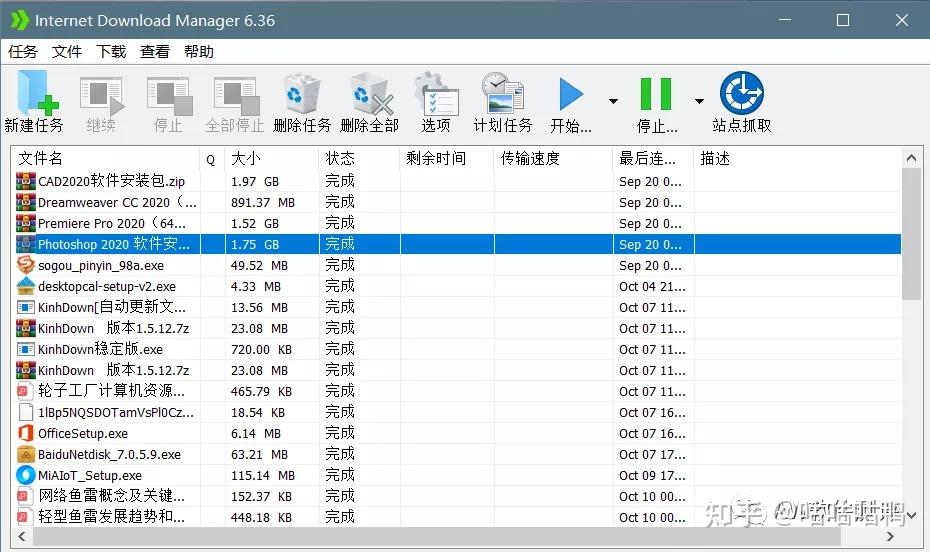930x552 pixels.
Task: Sort by the 剩余时间 column header
Action: [x=447, y=158]
